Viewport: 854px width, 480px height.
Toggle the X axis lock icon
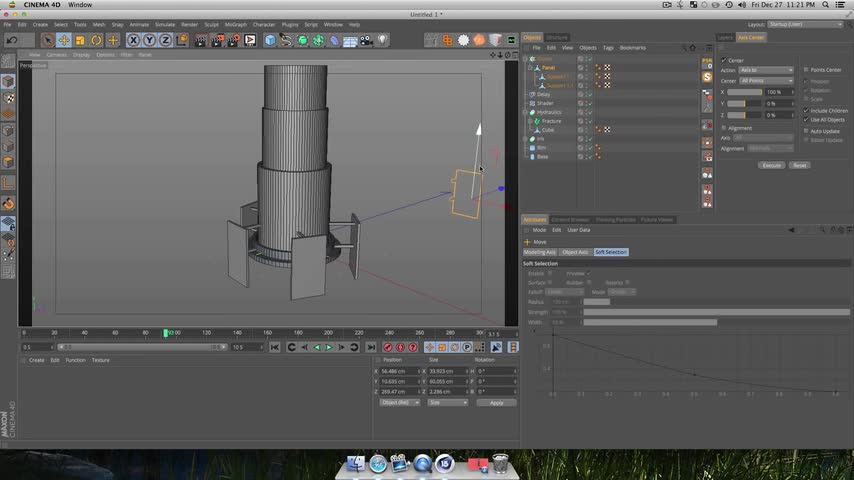pos(133,40)
